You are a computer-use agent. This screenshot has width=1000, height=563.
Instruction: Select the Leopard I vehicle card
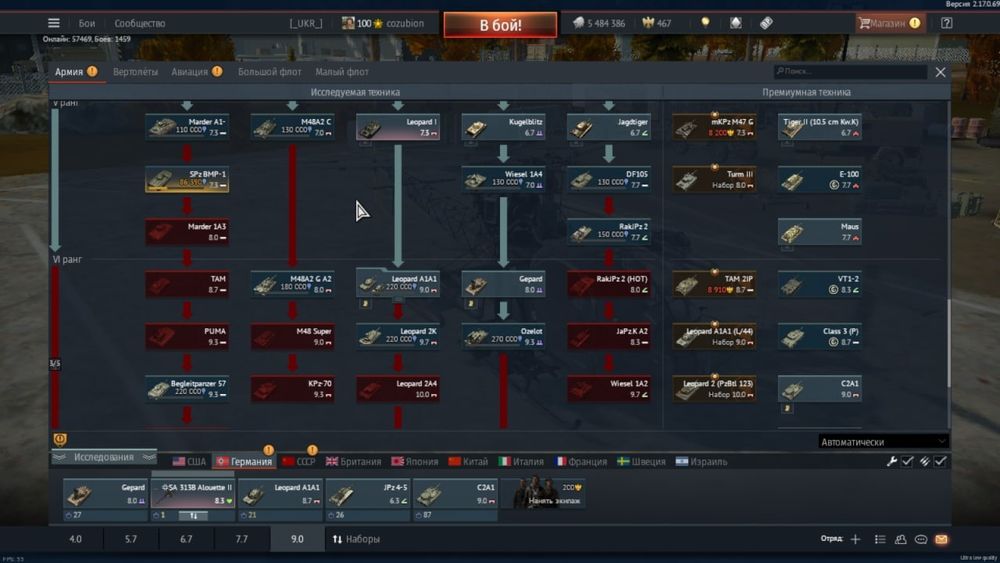(x=398, y=127)
